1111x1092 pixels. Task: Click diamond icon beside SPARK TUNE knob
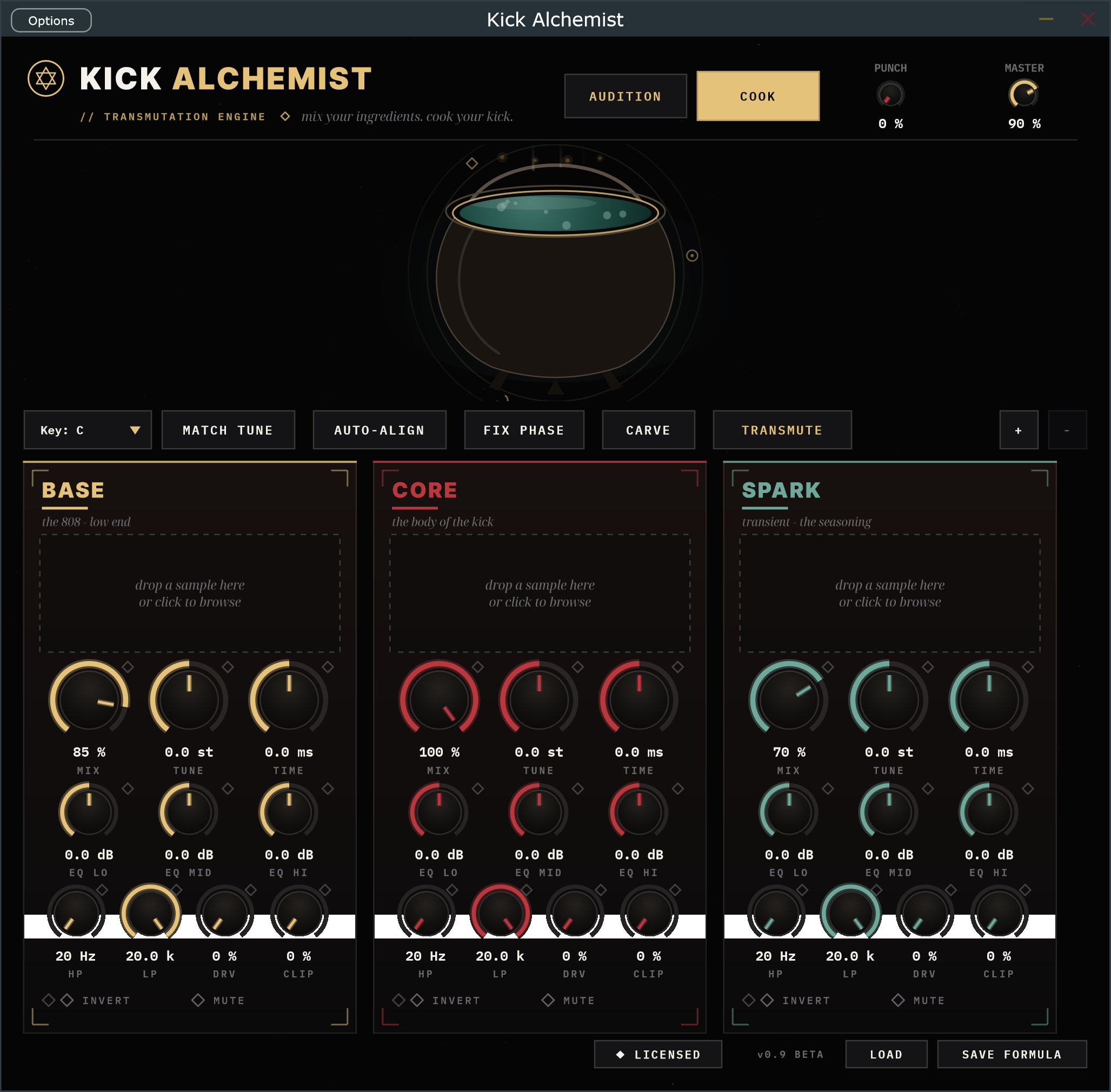point(928,667)
